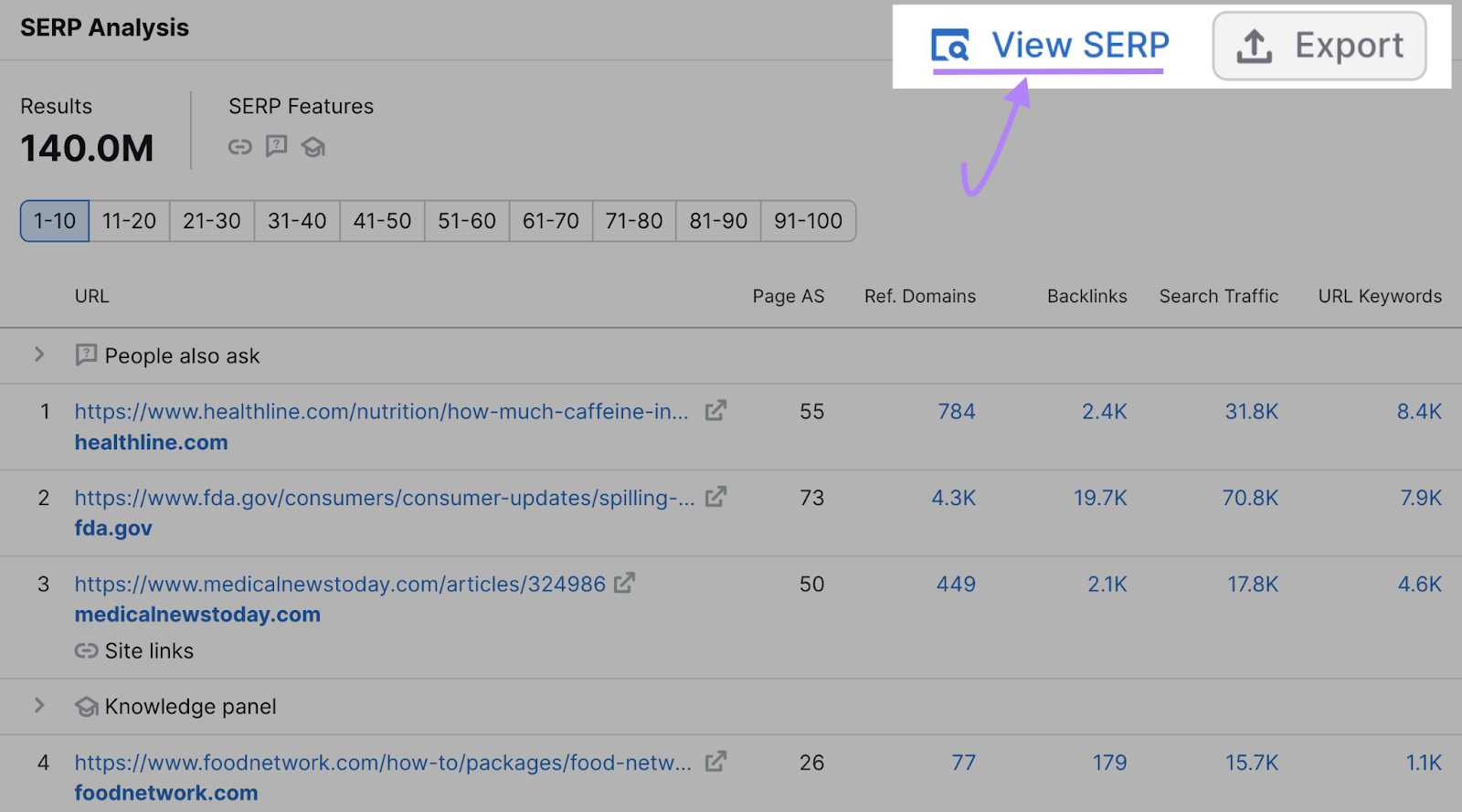Screen dimensions: 1462x812
Task: Click healthline Backlinks value 2.4K
Action: (1105, 412)
